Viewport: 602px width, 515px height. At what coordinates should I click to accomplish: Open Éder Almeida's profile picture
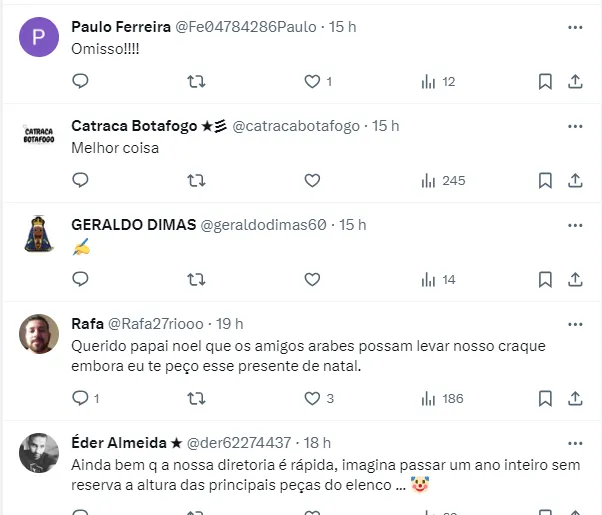39,453
